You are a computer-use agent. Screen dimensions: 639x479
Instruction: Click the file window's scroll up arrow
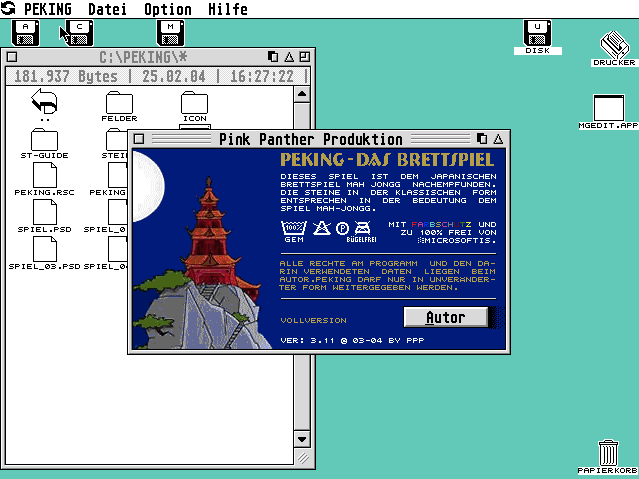tap(302, 94)
